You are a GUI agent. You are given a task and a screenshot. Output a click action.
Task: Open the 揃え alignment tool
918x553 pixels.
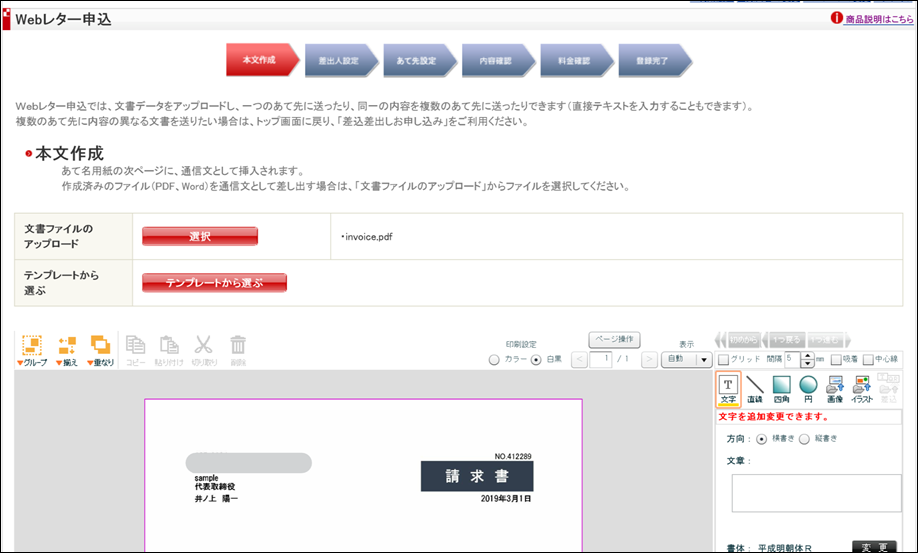[x=67, y=351]
